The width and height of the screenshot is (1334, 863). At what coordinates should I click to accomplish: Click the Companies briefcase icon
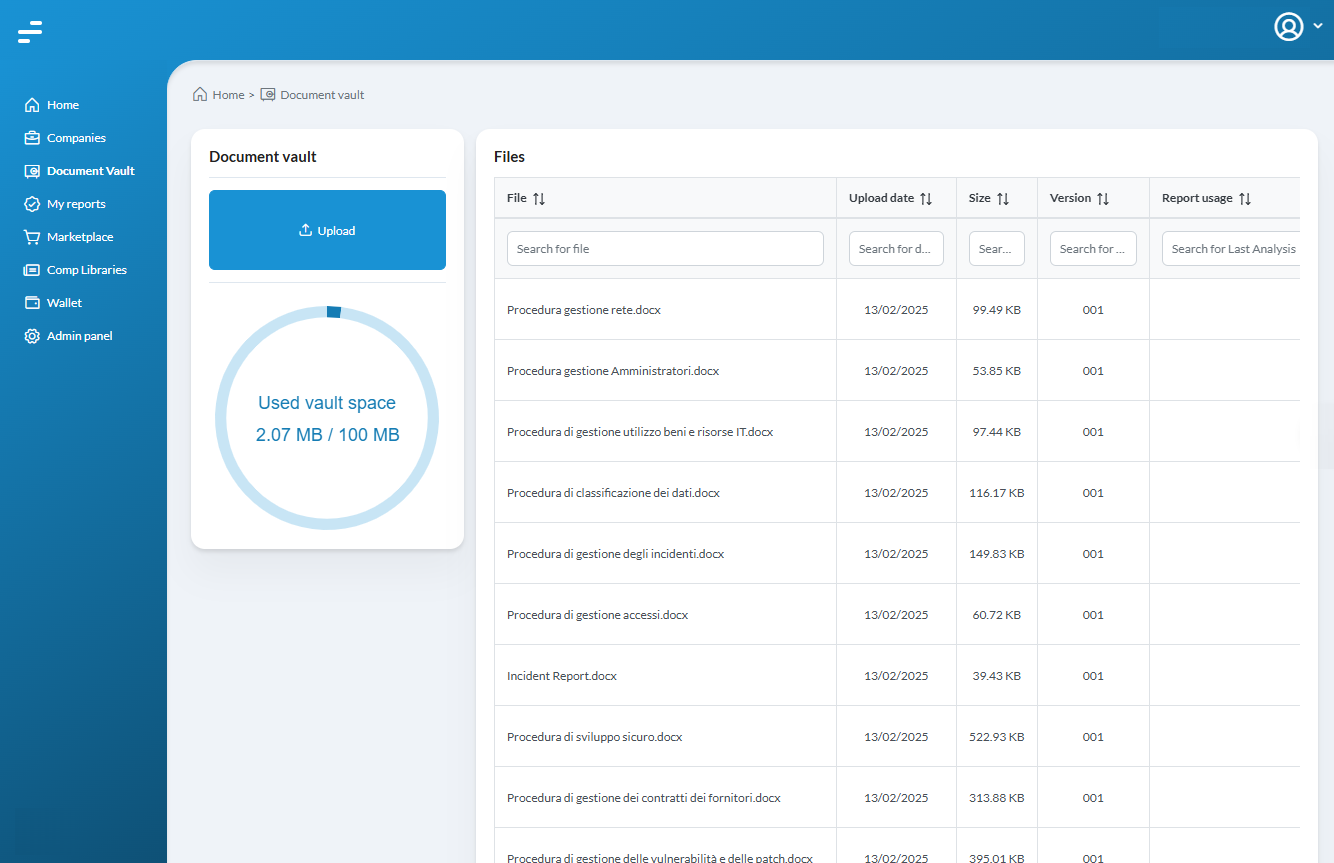point(32,138)
